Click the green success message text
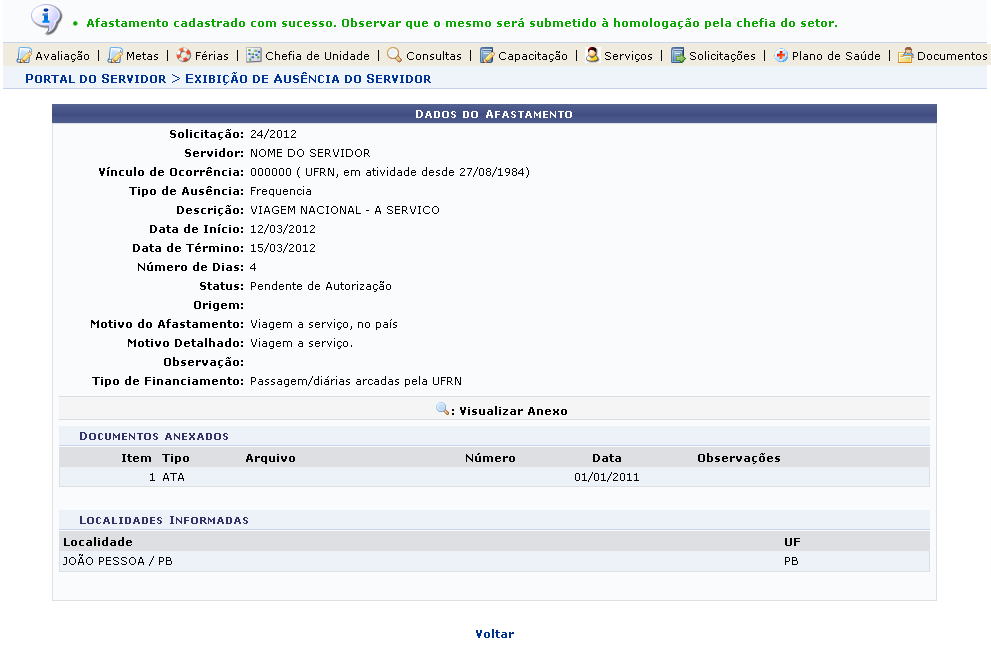The height and width of the screenshot is (657, 991). click(462, 23)
